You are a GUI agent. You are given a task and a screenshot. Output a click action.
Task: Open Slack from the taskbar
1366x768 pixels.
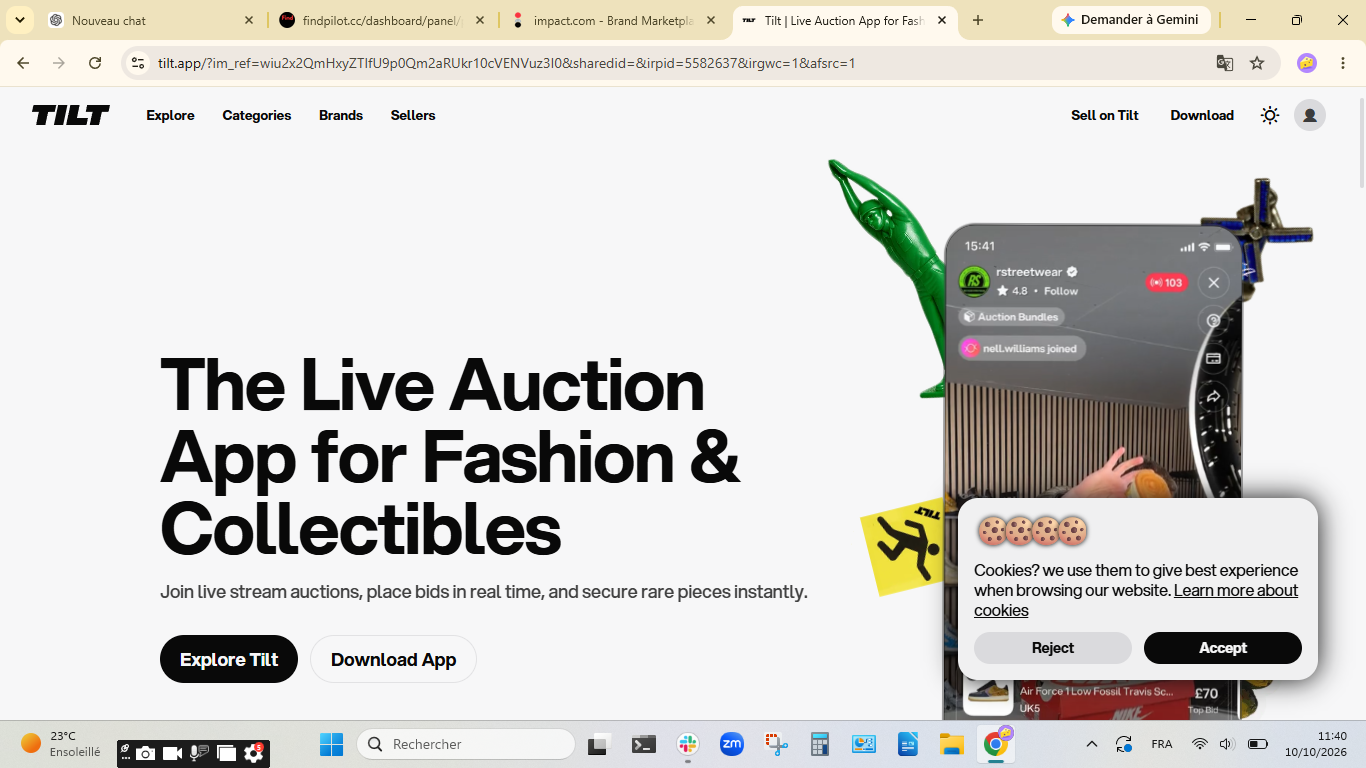point(687,744)
